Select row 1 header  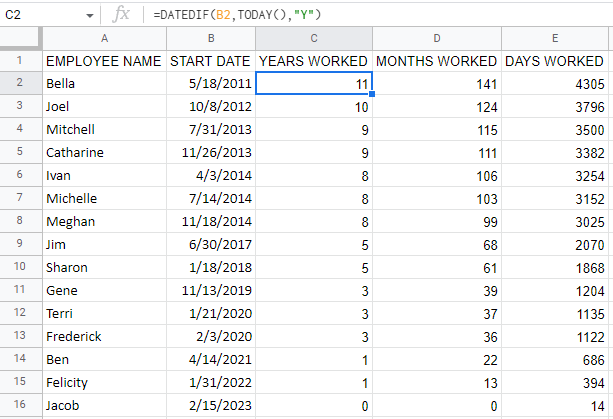pyautogui.click(x=20, y=61)
